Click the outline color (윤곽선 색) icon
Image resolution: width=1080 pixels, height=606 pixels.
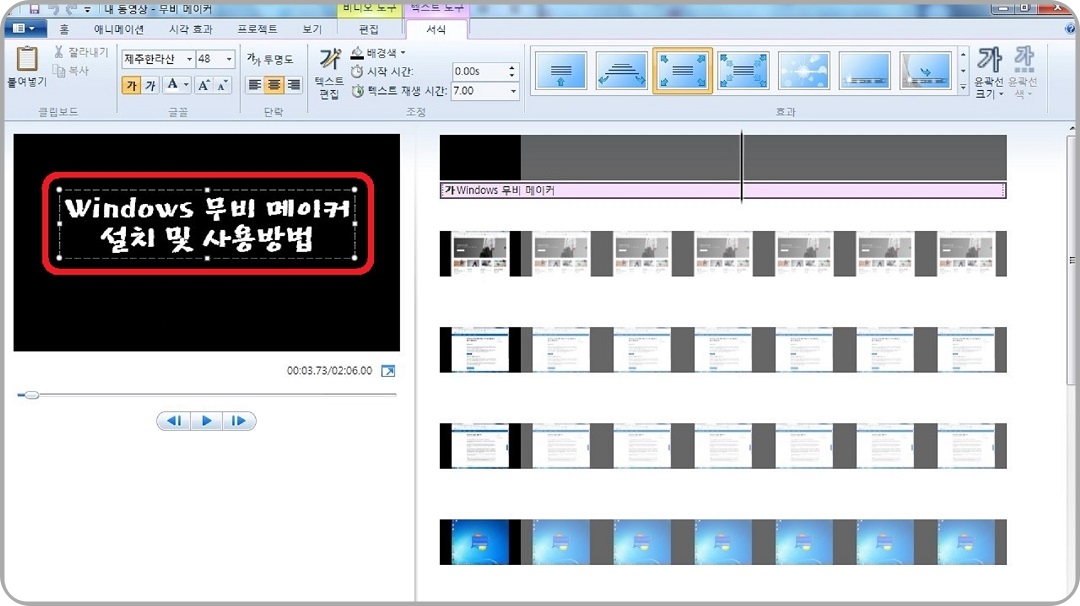point(1024,60)
